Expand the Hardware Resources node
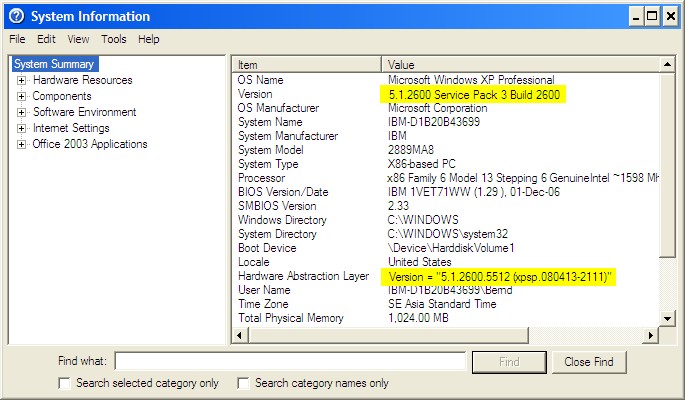Screen dimensions: 685x400 (21, 80)
